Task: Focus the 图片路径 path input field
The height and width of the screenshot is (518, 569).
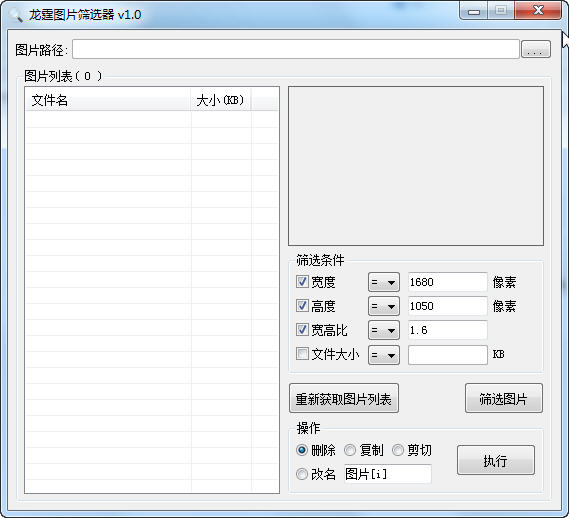Action: click(x=296, y=49)
